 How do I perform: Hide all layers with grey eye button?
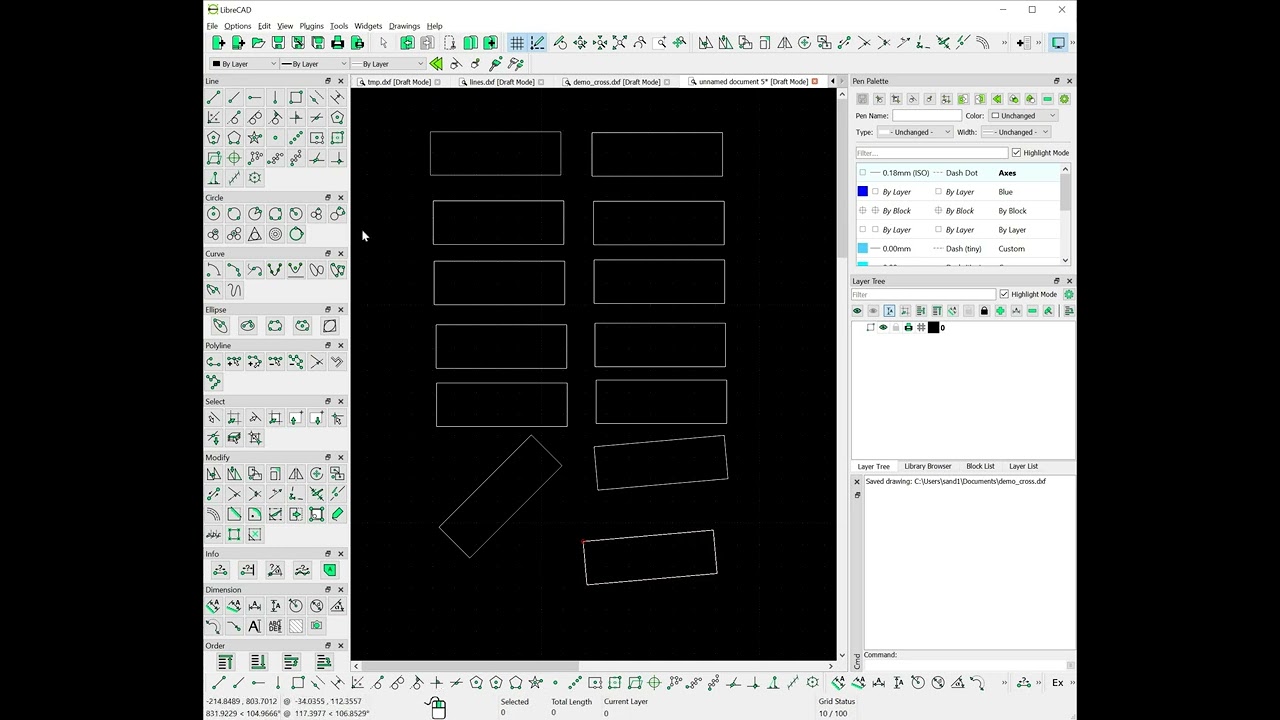873,311
